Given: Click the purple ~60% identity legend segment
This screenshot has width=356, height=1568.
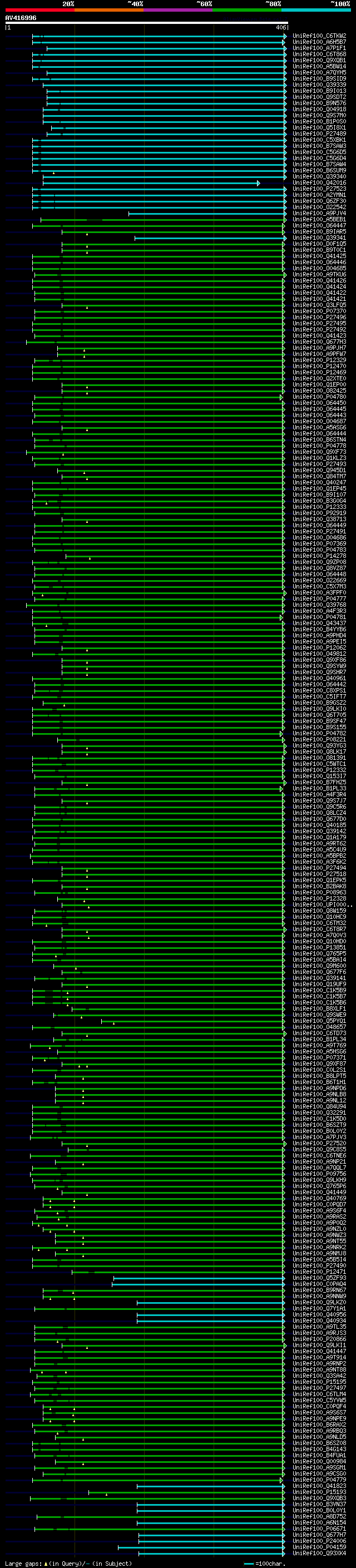Looking at the screenshot, I should 179,10.
